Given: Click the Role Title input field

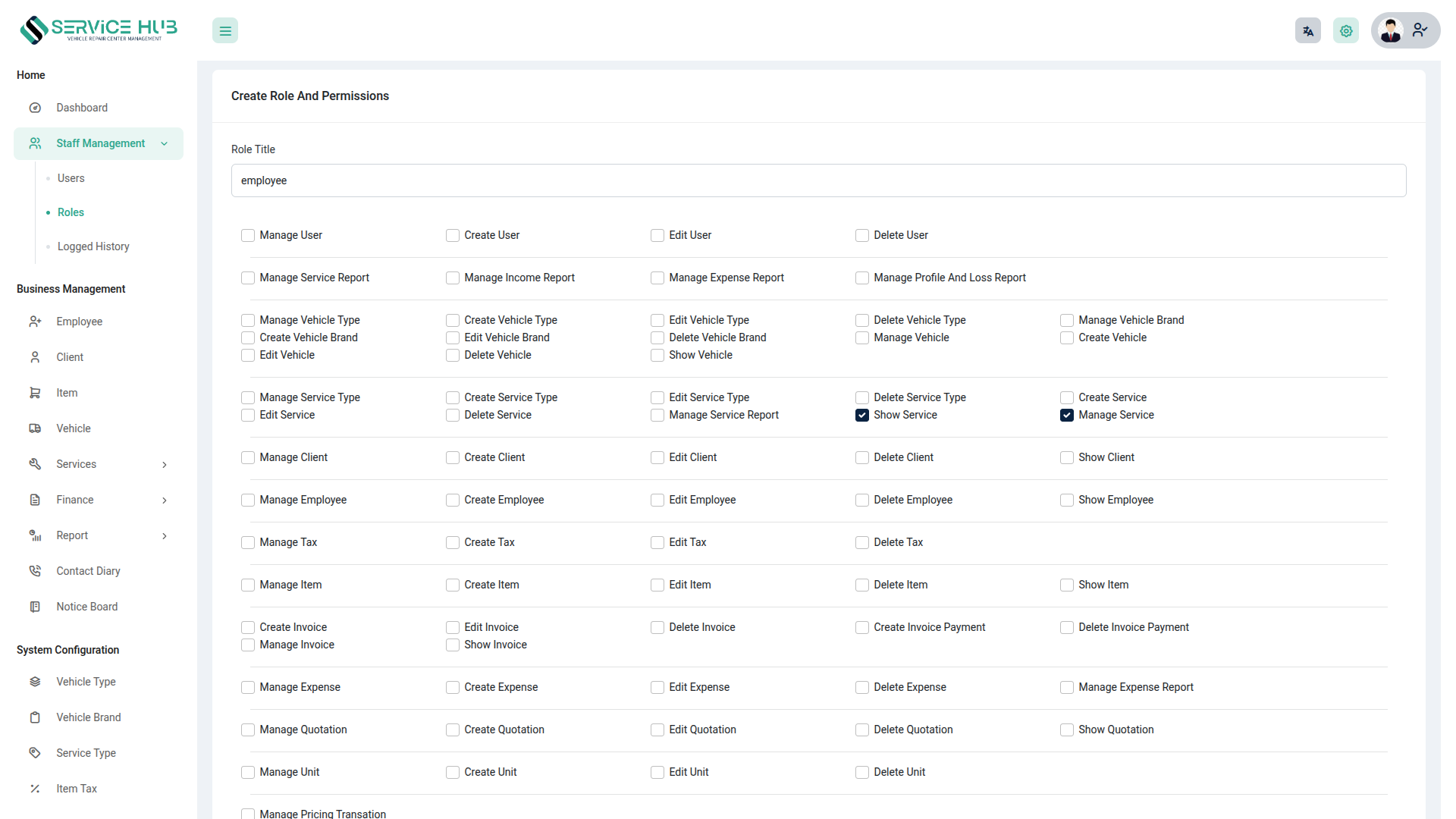Looking at the screenshot, I should click(x=817, y=180).
